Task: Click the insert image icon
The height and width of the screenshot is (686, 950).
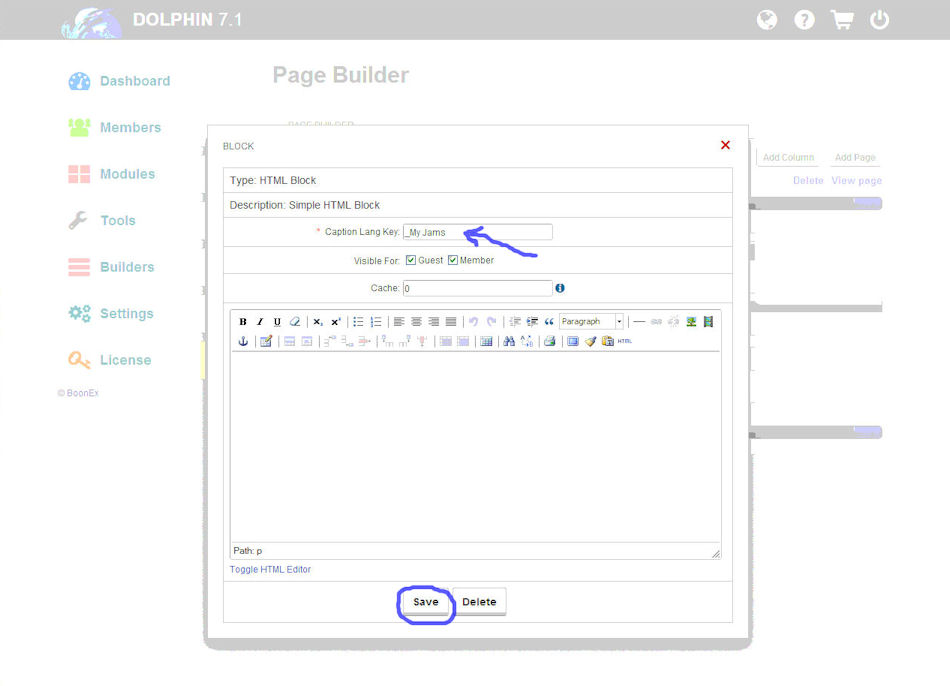Action: tap(691, 322)
